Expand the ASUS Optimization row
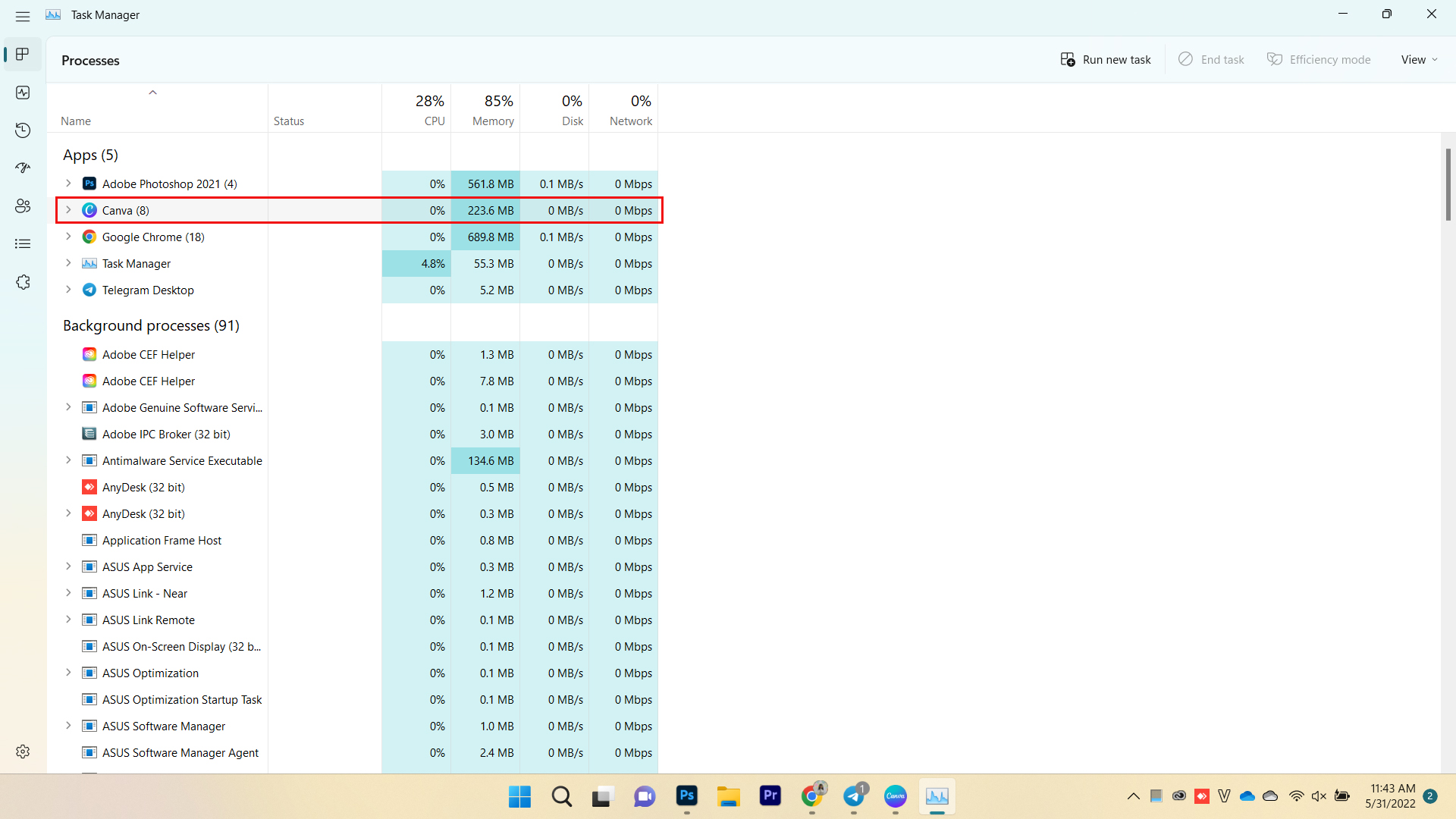1456x819 pixels. tap(68, 673)
